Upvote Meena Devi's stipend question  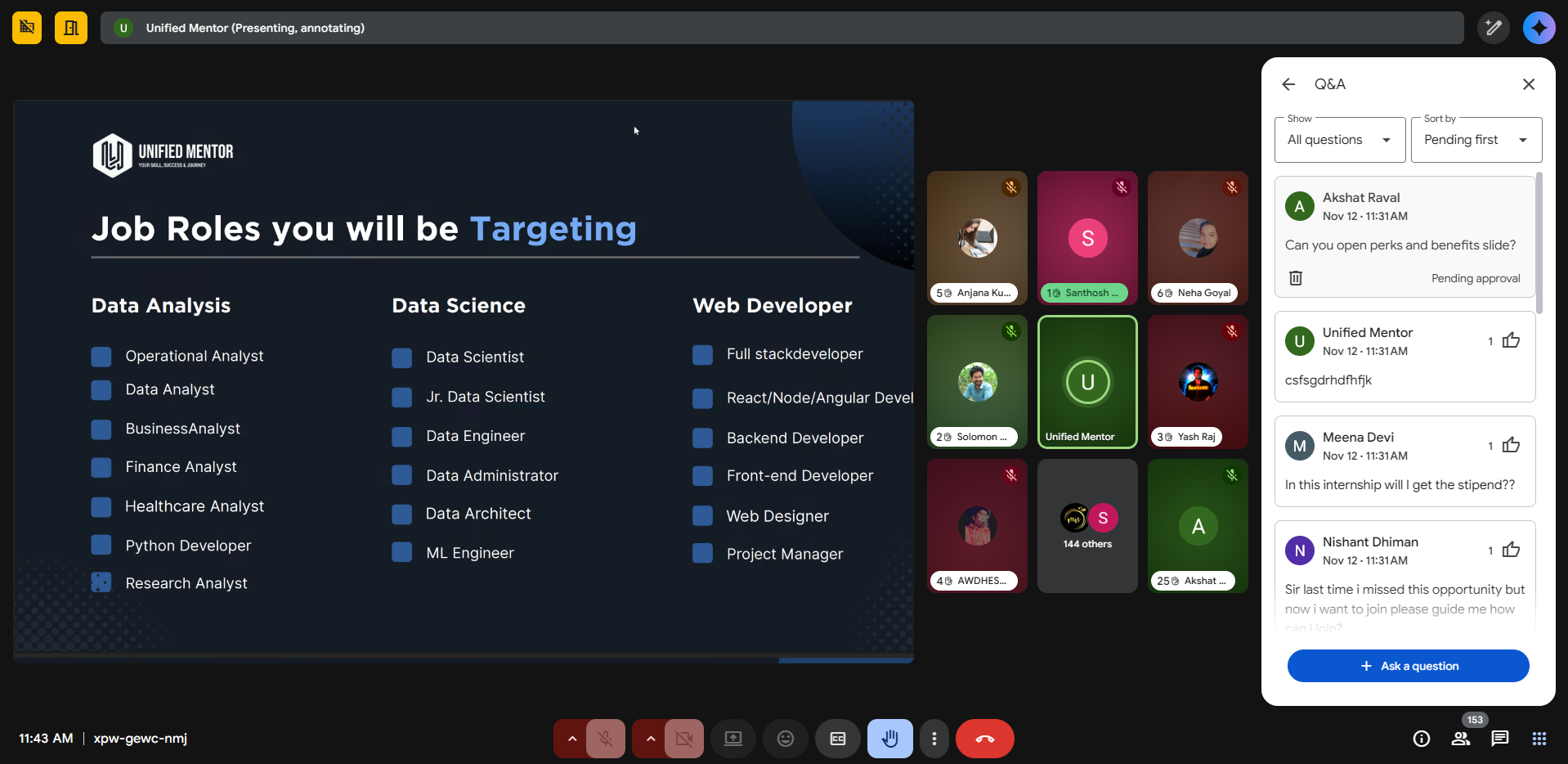[1511, 445]
